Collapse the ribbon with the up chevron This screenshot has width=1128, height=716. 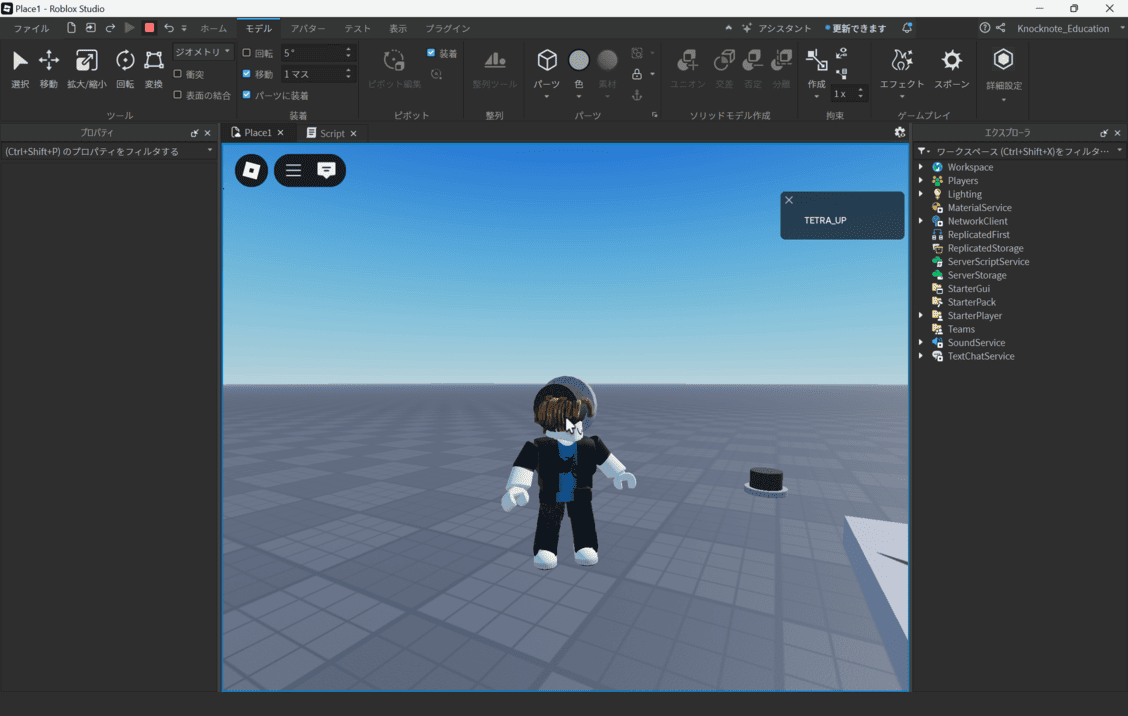point(728,28)
